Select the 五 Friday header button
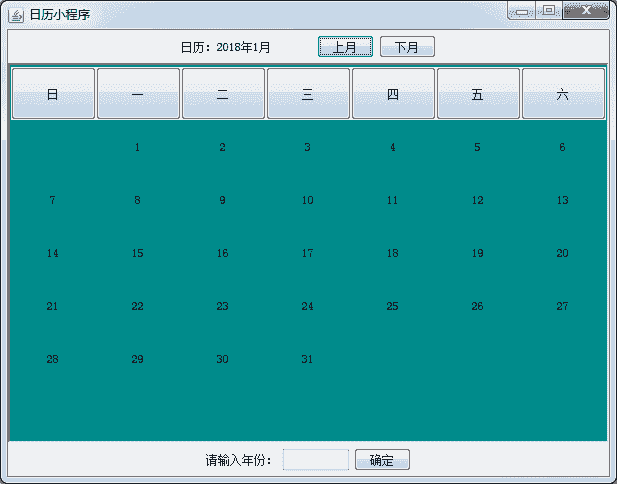Image resolution: width=617 pixels, height=484 pixels. point(478,94)
